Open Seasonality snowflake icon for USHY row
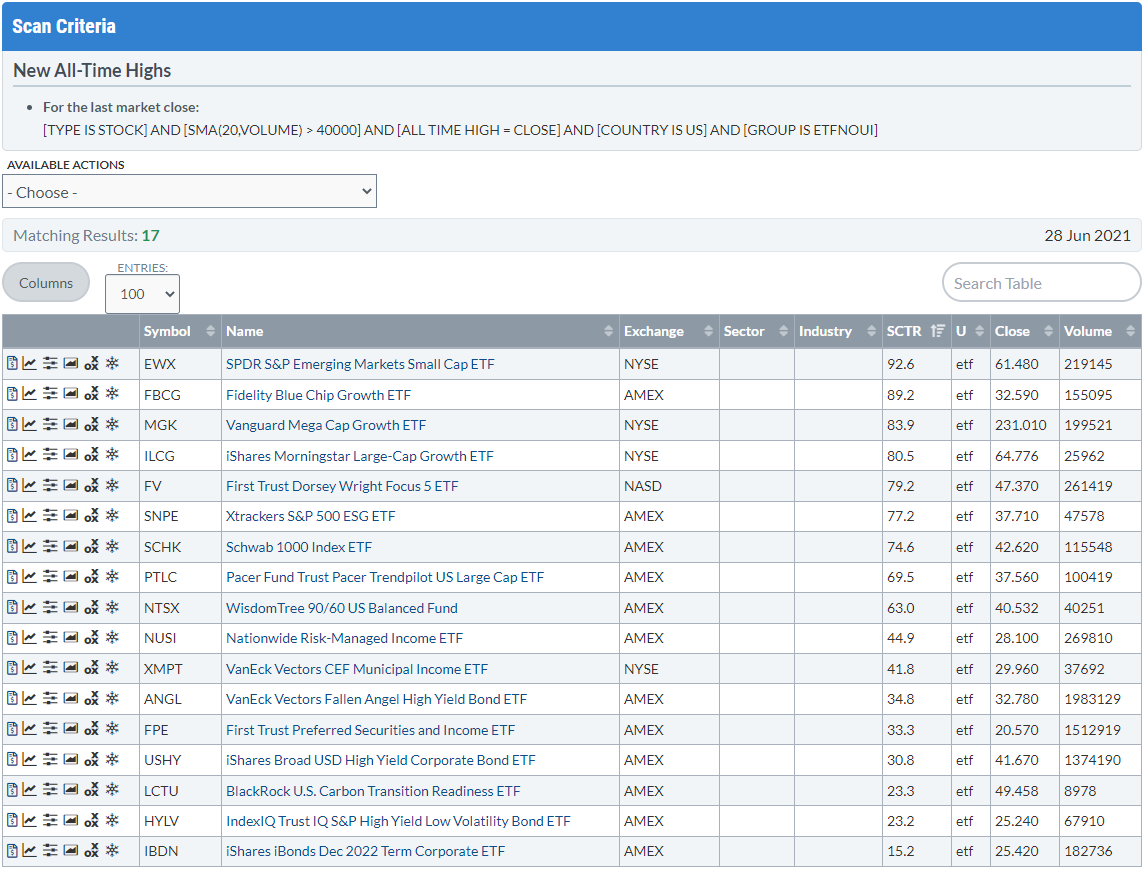Image resolution: width=1145 pixels, height=870 pixels. coord(112,758)
